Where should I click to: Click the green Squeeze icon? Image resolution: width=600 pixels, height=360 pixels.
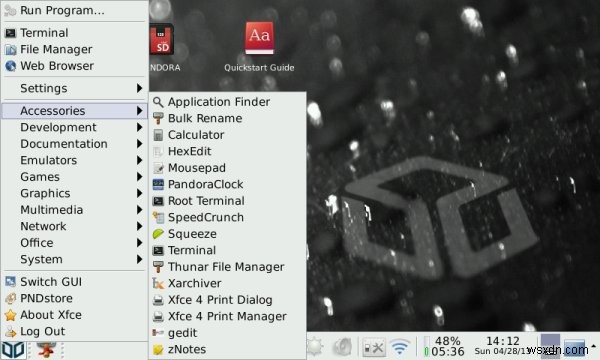158,234
